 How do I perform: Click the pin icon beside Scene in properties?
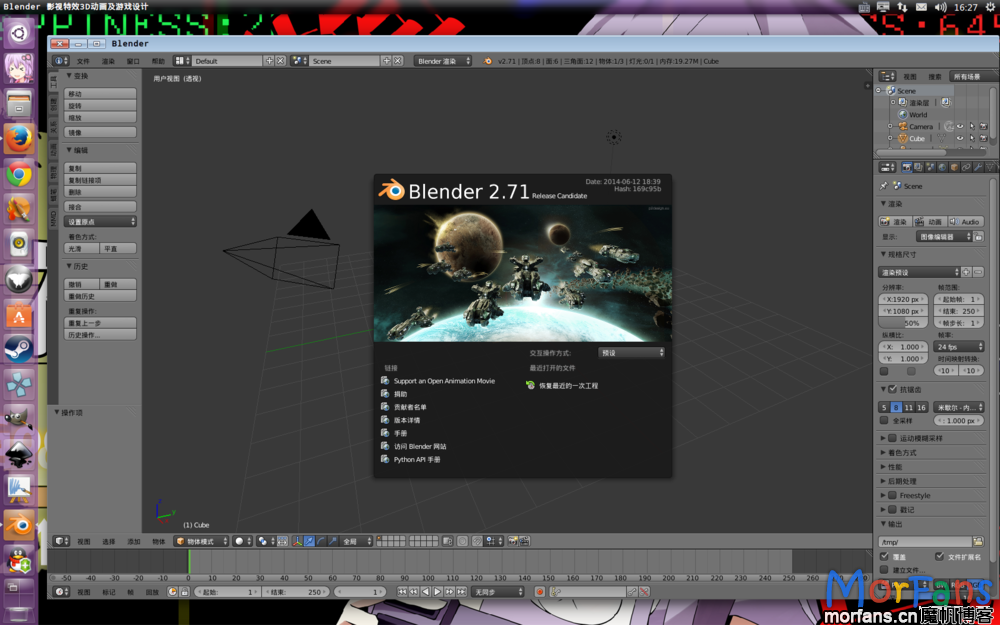[x=883, y=186]
